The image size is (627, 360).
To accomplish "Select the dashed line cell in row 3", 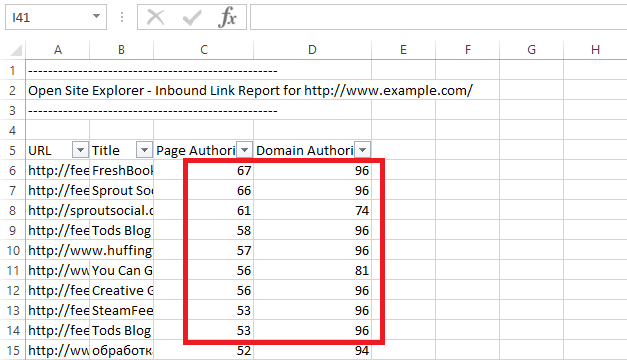I will pos(153,111).
